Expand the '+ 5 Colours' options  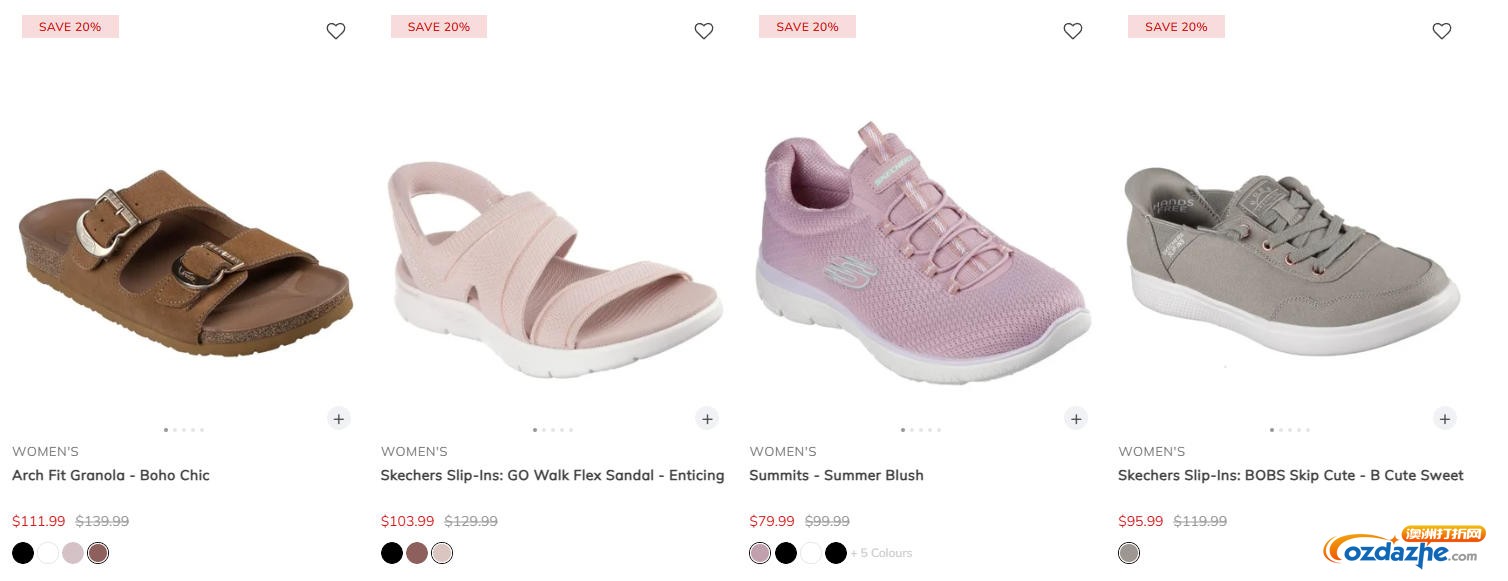[881, 553]
